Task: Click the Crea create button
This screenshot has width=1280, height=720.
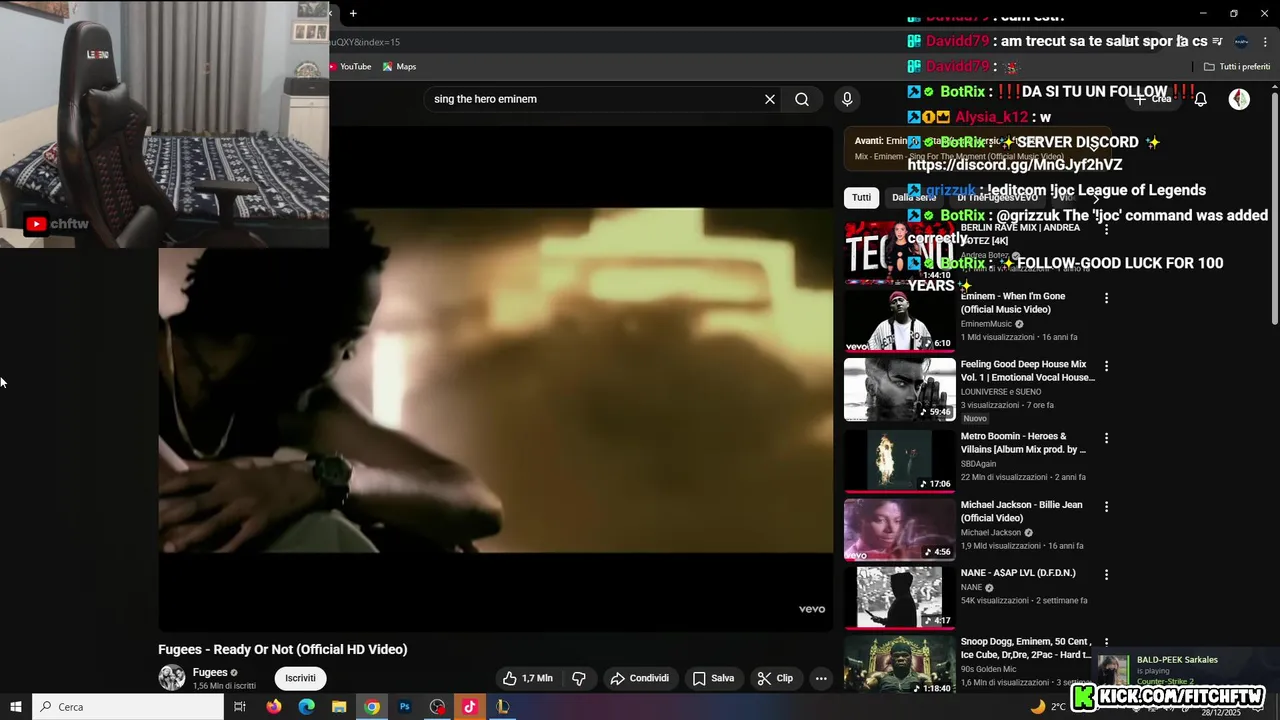Action: (x=1152, y=99)
